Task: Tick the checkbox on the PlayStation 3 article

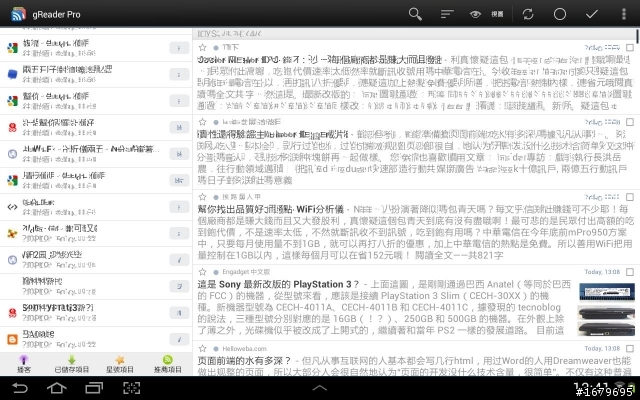Action: coord(630,272)
